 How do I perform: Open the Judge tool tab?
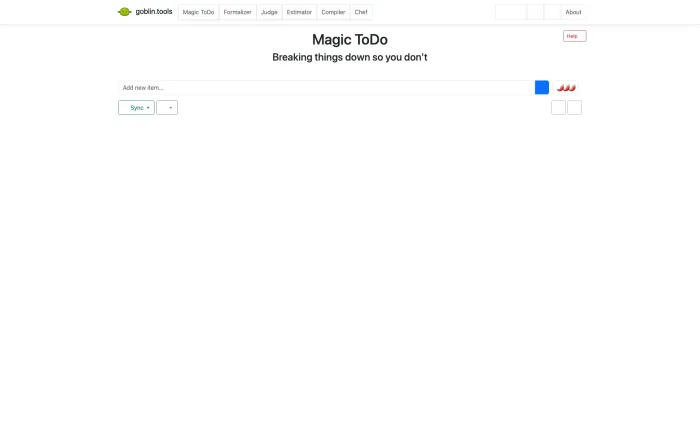[x=269, y=12]
